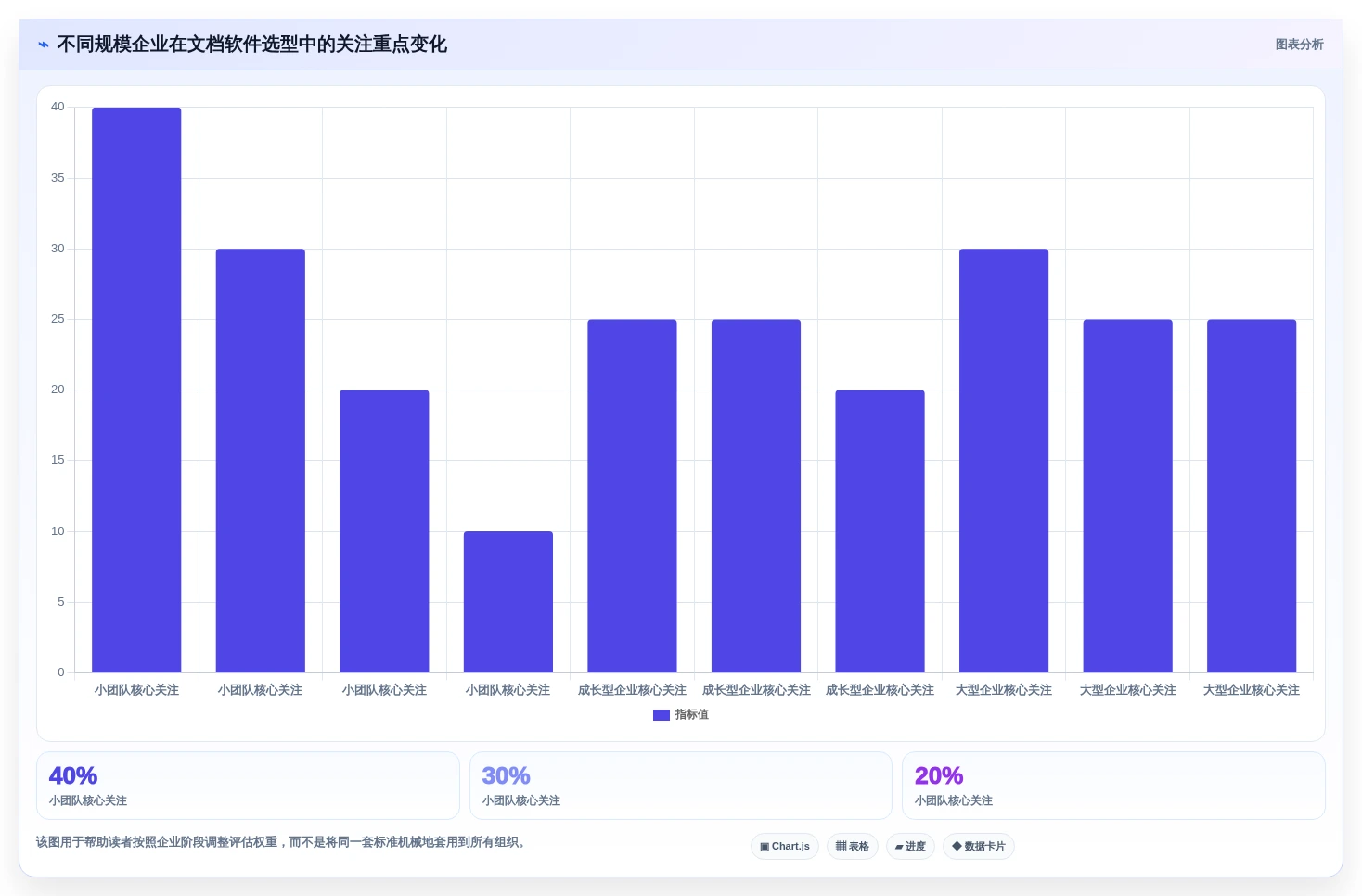
Task: Click the y-axis label 35
Action: [x=58, y=178]
